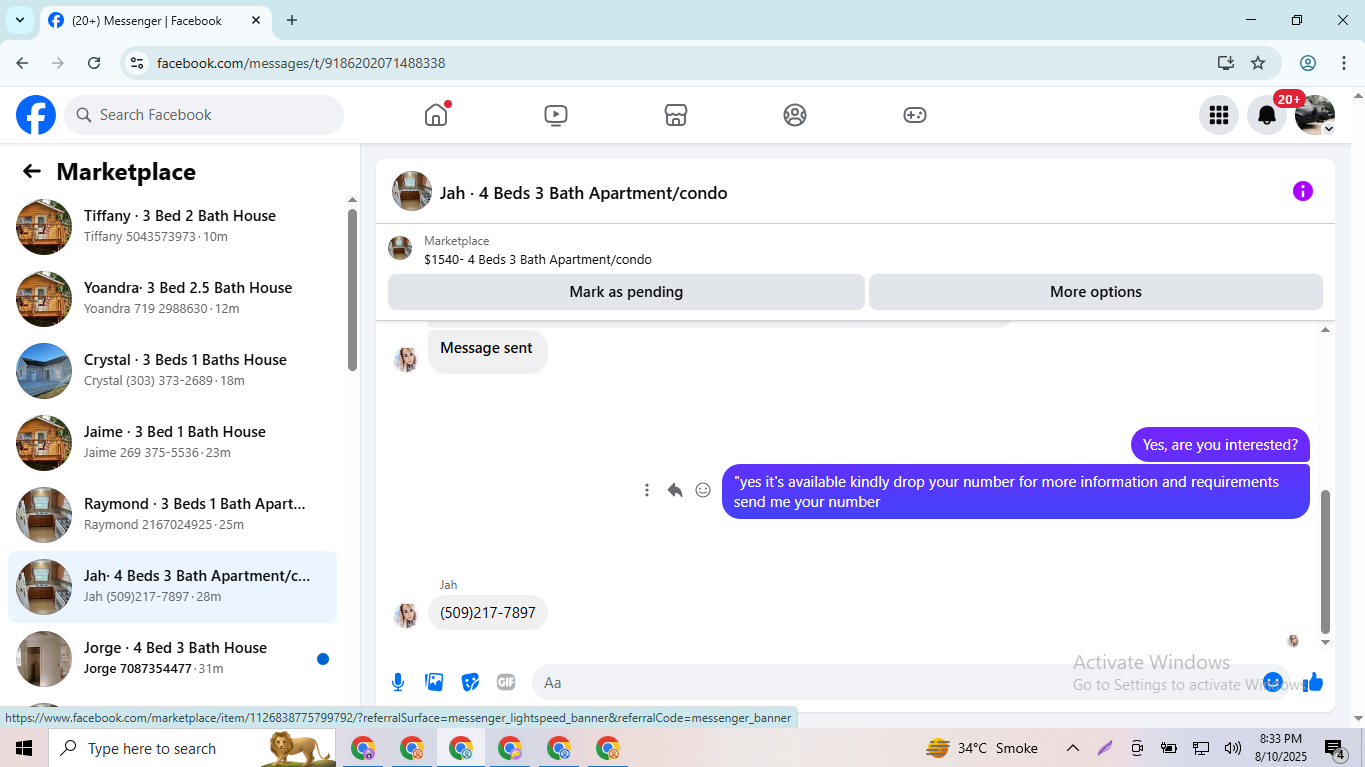Bookmark this page star icon
Screen dimensions: 1365x767
tap(1258, 63)
